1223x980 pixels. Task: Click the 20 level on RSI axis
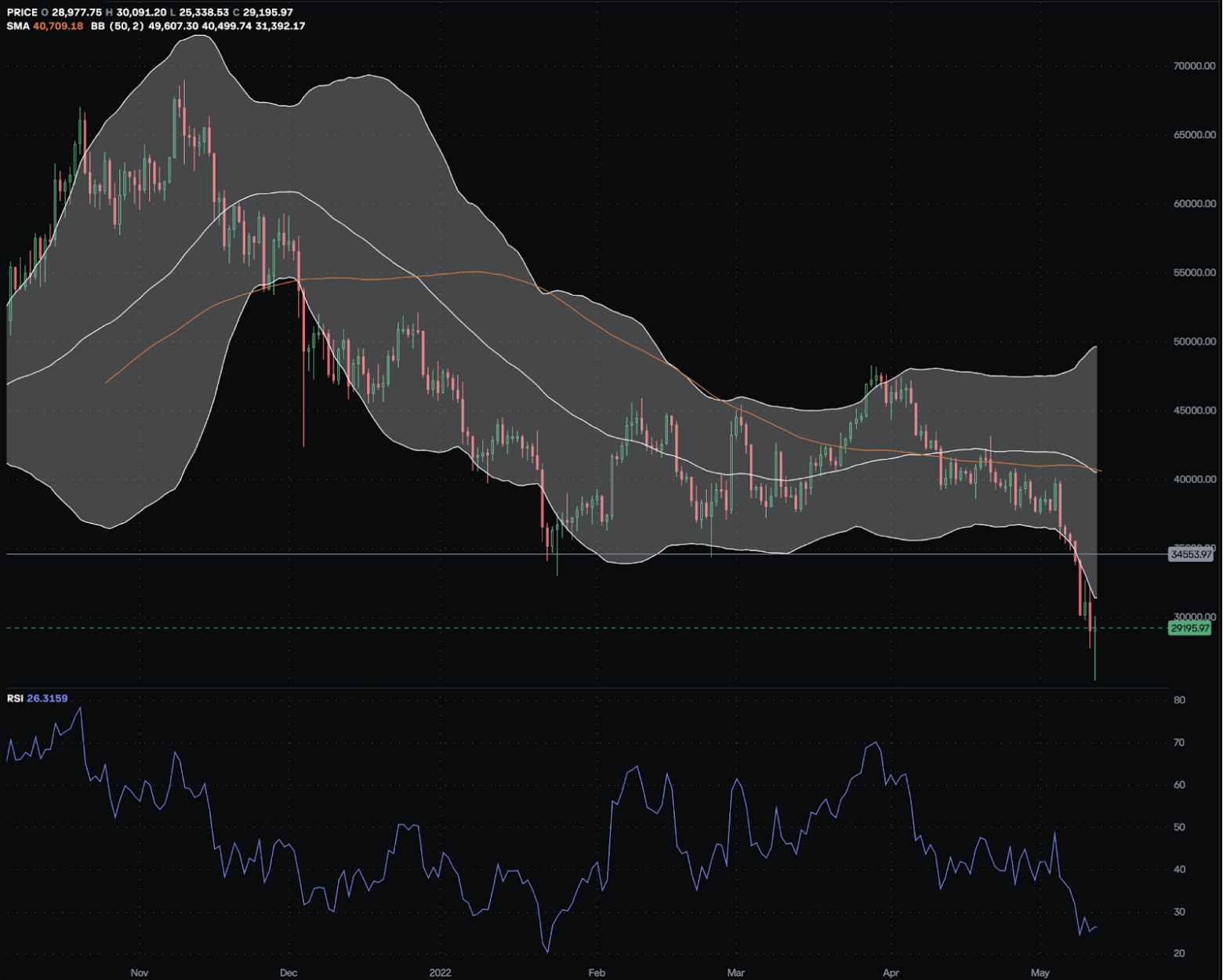[1180, 954]
